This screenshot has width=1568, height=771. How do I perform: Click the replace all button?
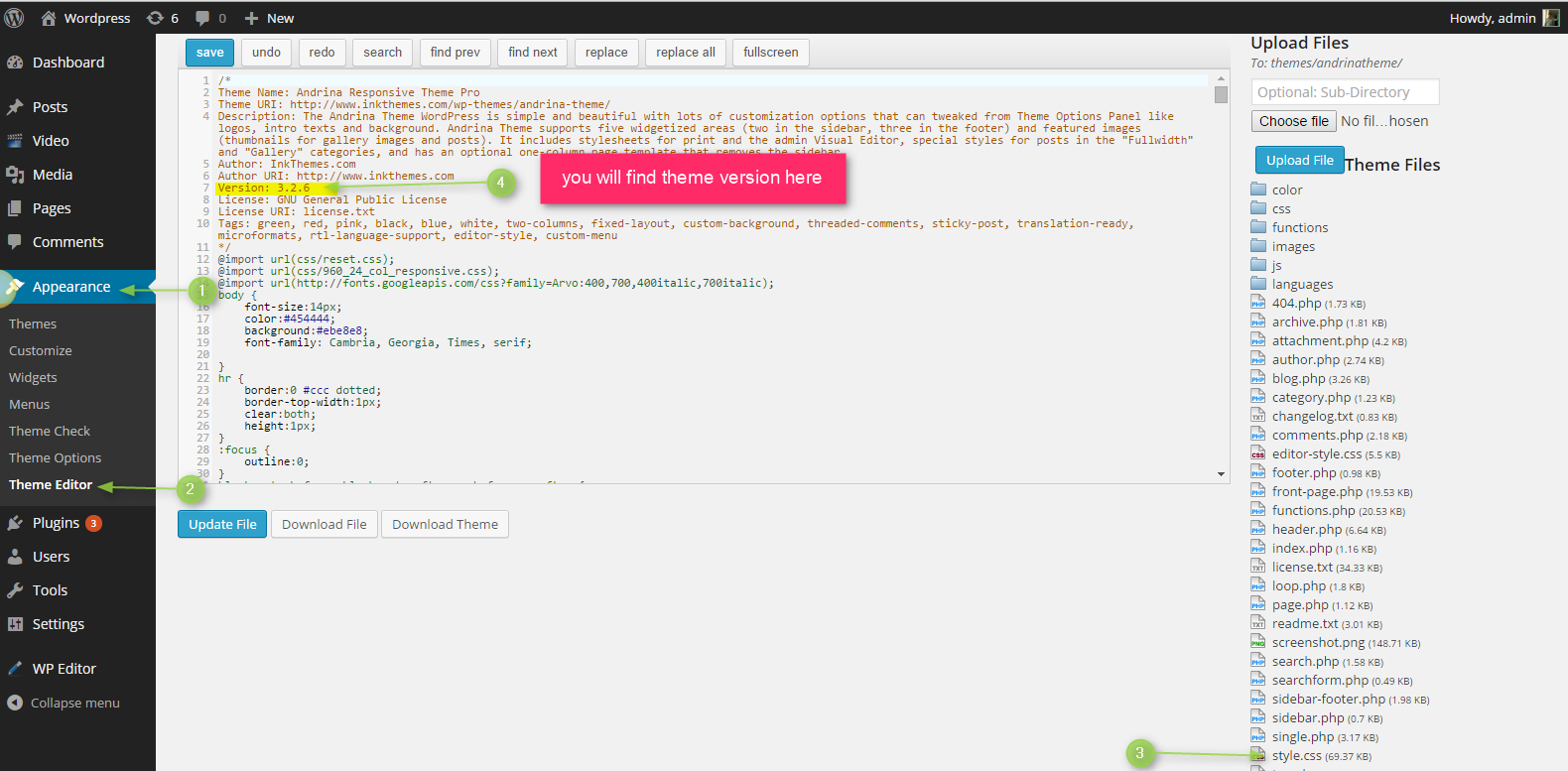(x=686, y=53)
